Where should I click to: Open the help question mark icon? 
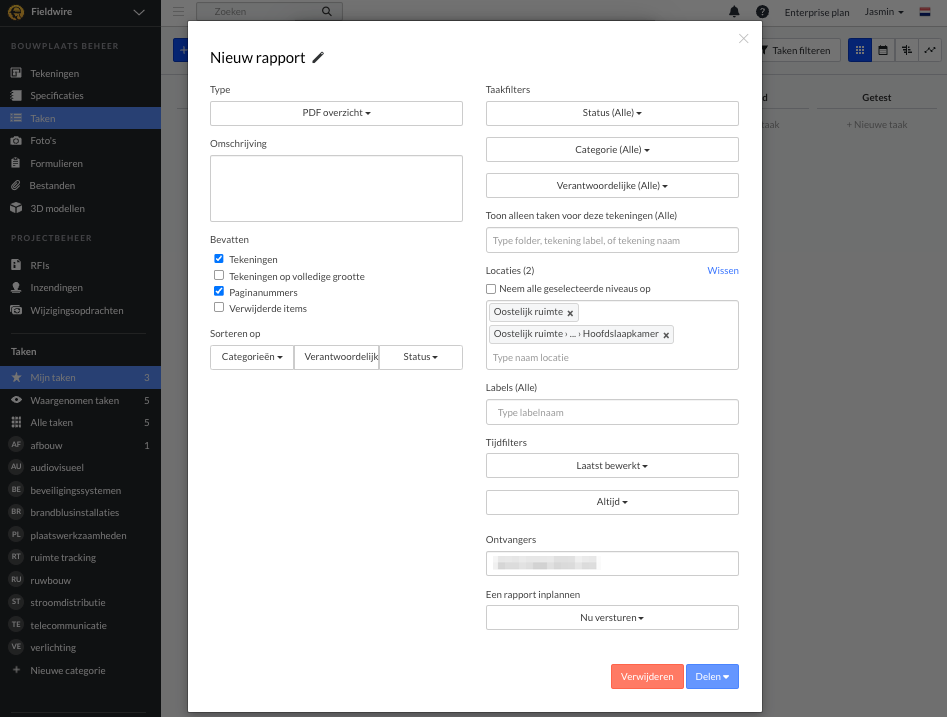(x=763, y=12)
